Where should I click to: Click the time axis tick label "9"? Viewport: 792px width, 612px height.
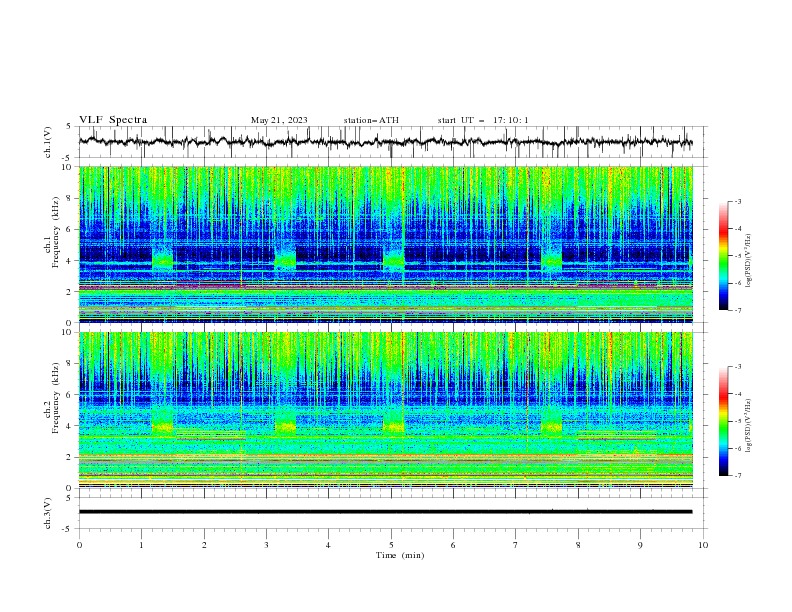click(x=640, y=545)
